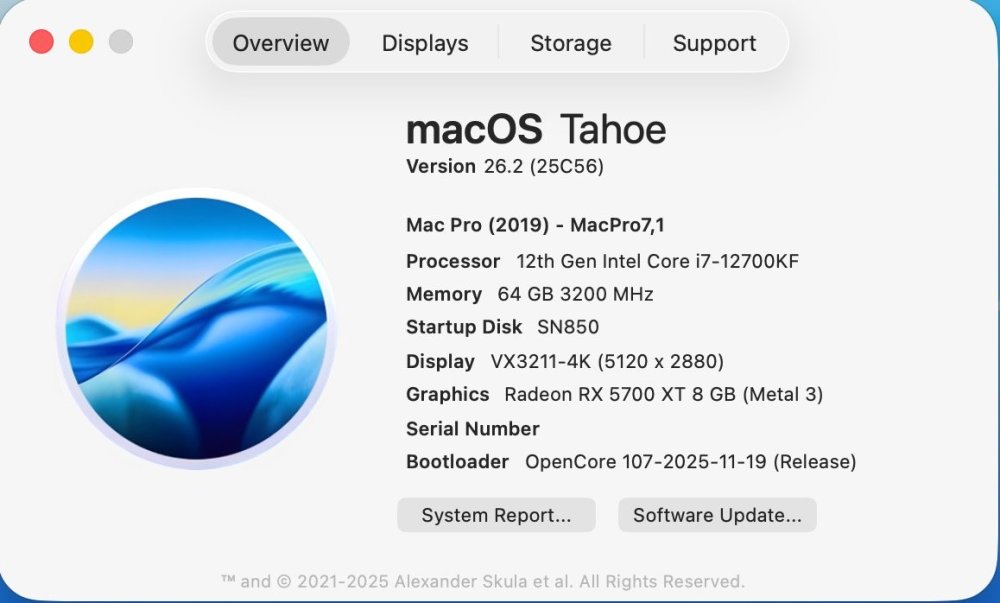Select the macOS Tahoe title text
The image size is (1000, 603).
(x=536, y=129)
